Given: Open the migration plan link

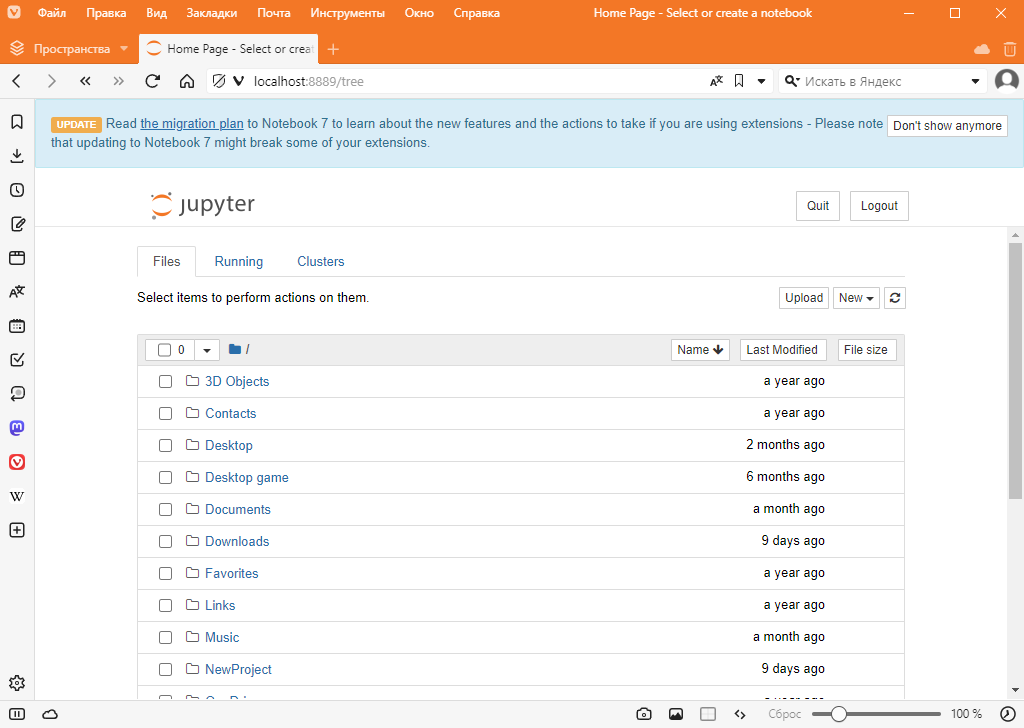Looking at the screenshot, I should pos(192,124).
